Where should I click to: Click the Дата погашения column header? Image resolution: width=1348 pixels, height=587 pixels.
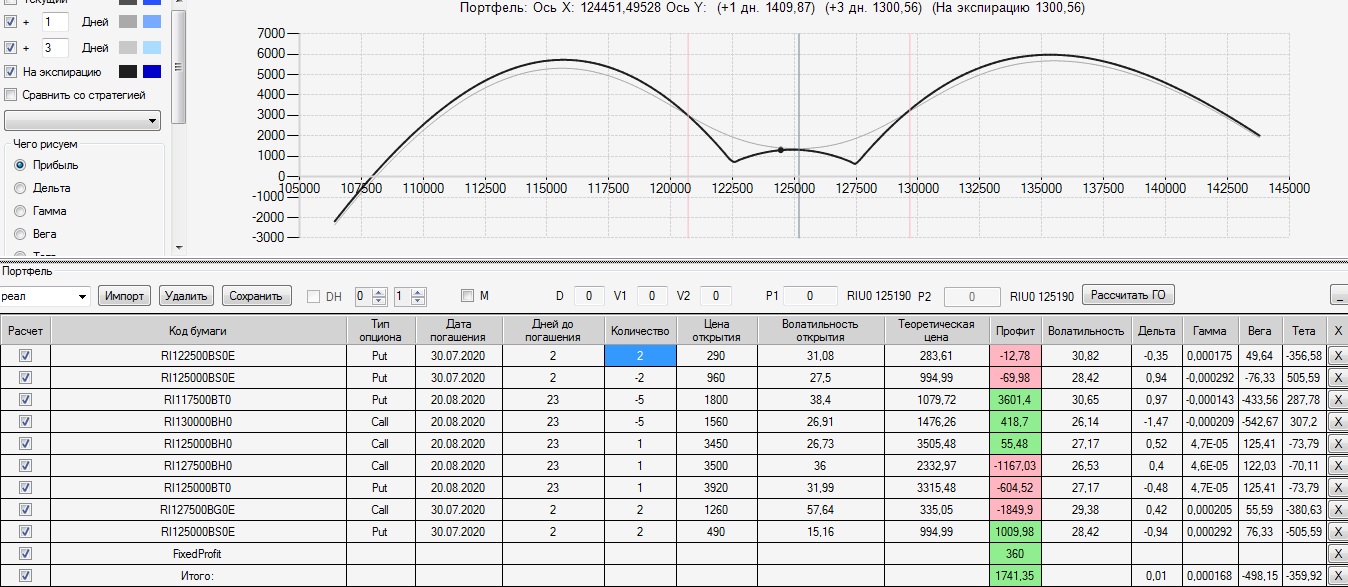pos(458,330)
